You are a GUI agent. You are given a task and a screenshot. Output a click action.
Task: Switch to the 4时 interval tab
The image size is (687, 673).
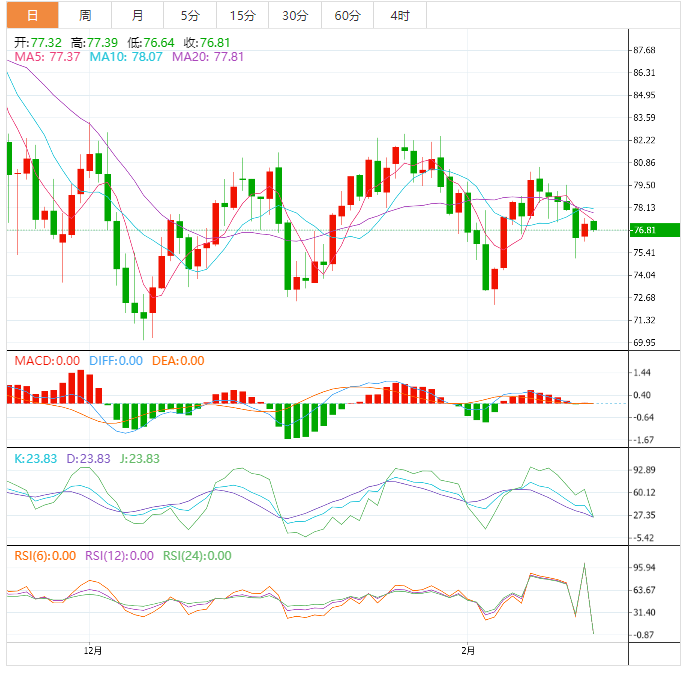(x=400, y=15)
